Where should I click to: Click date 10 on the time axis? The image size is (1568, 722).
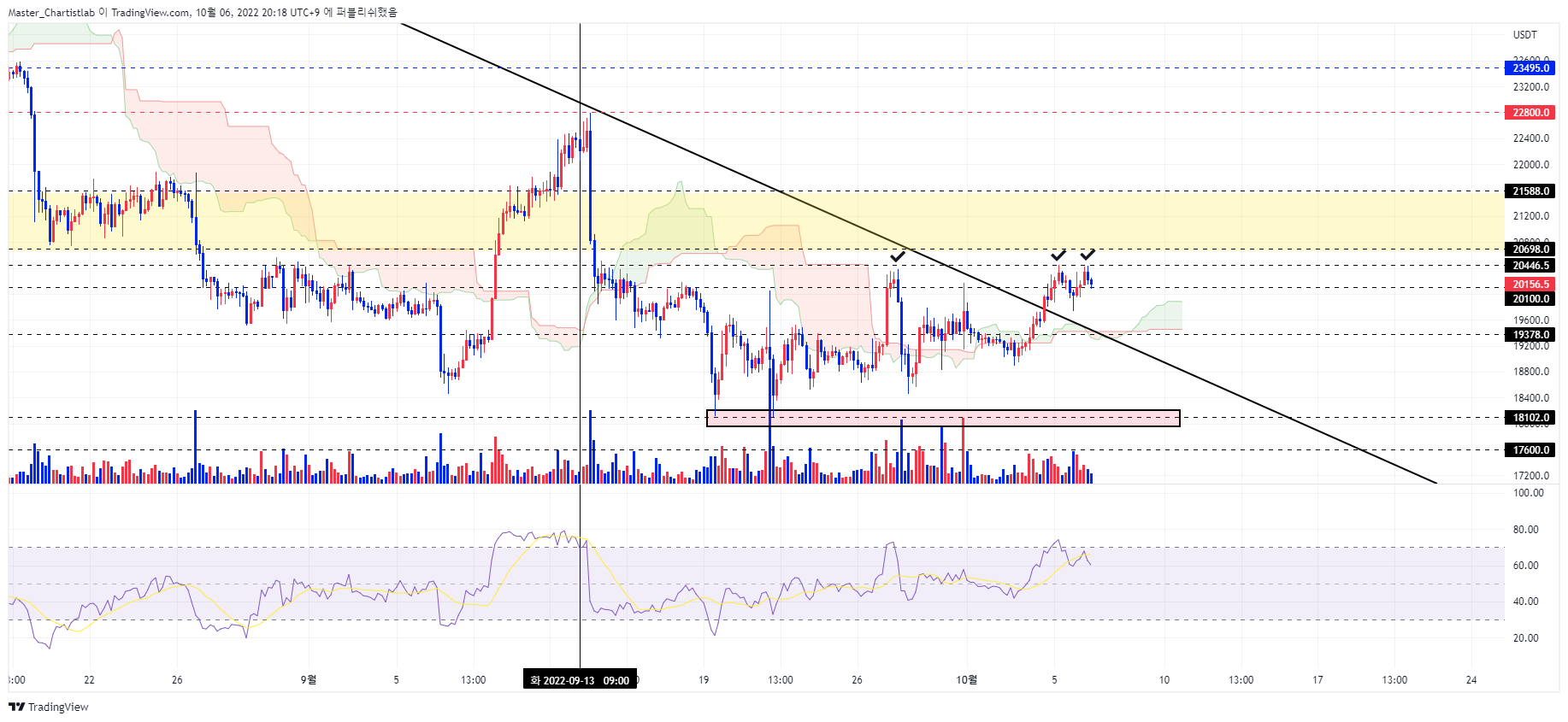coord(1164,680)
